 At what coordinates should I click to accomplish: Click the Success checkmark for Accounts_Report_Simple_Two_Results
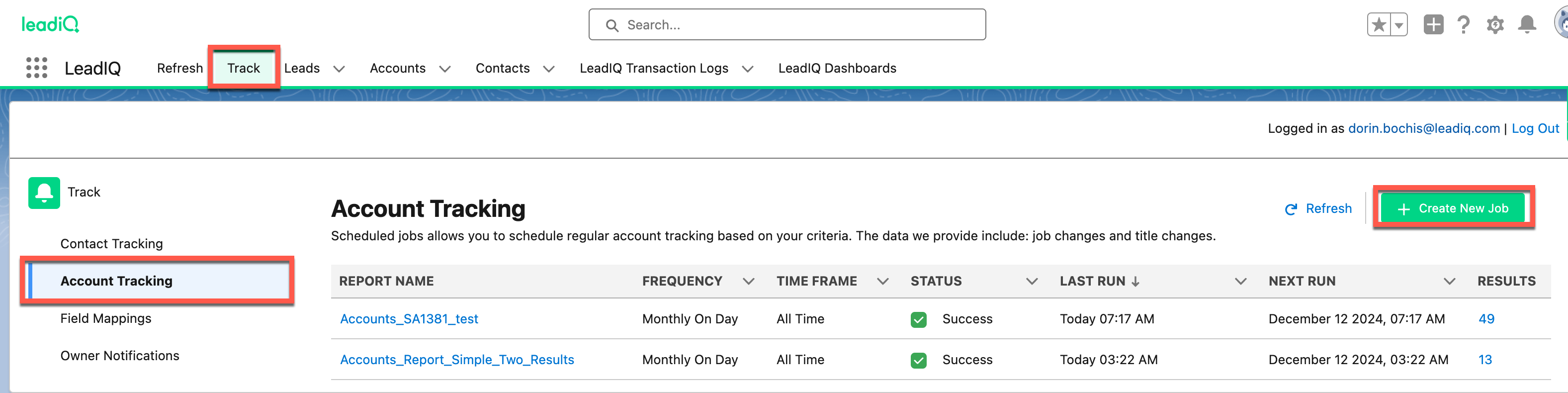pos(919,360)
